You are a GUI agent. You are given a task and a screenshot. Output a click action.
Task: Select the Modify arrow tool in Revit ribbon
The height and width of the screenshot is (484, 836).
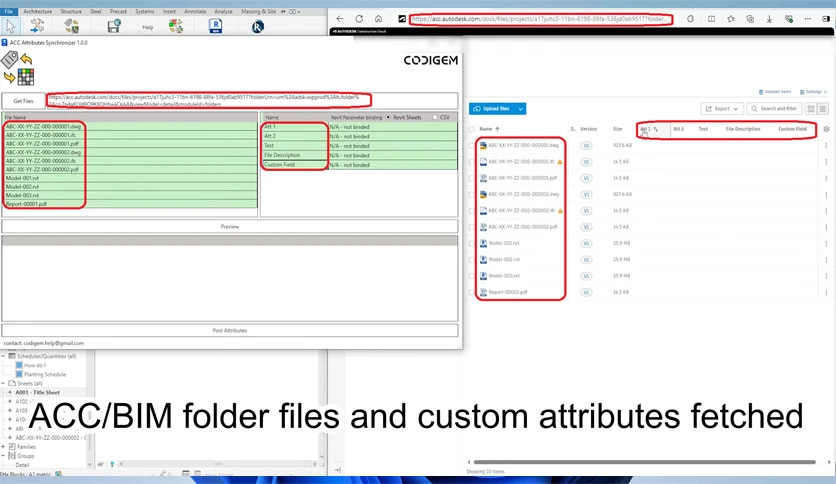10,26
